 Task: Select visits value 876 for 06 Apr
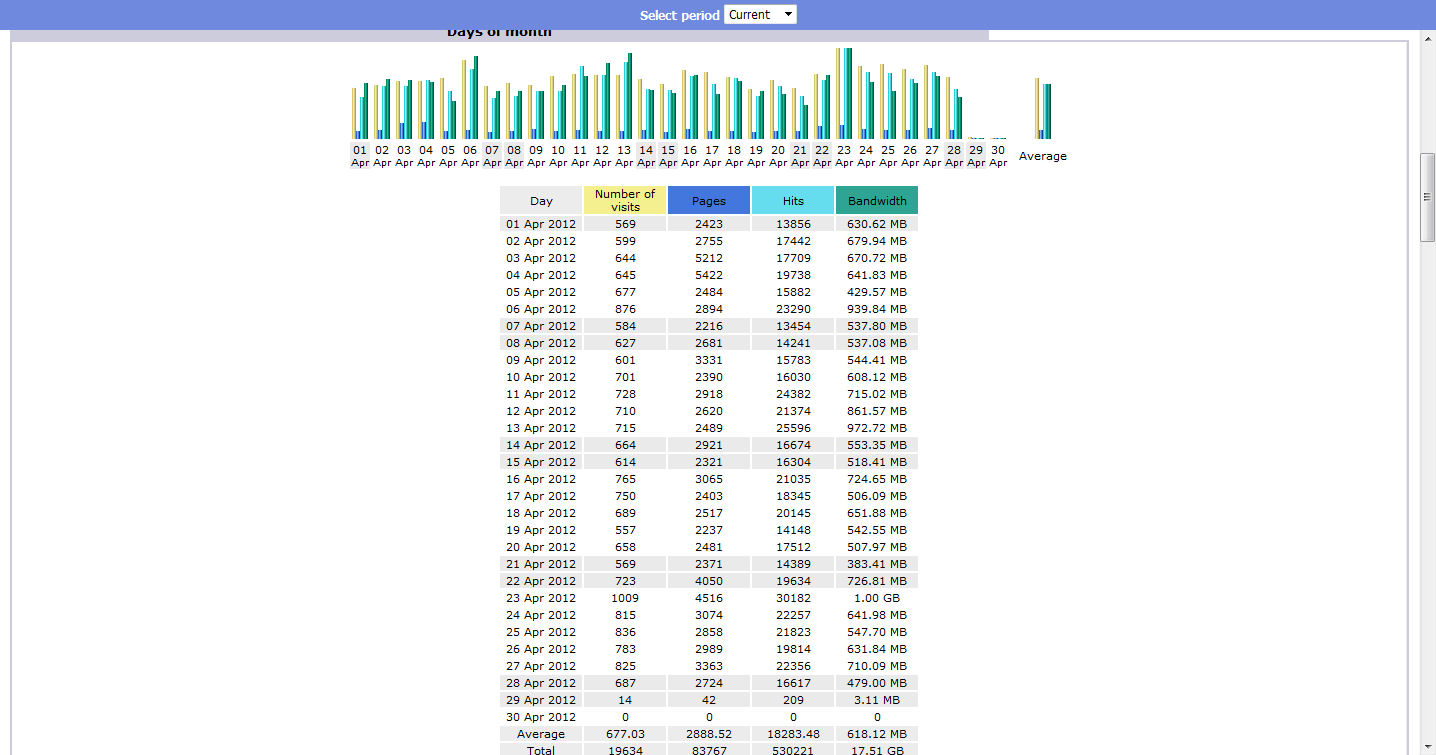(625, 309)
